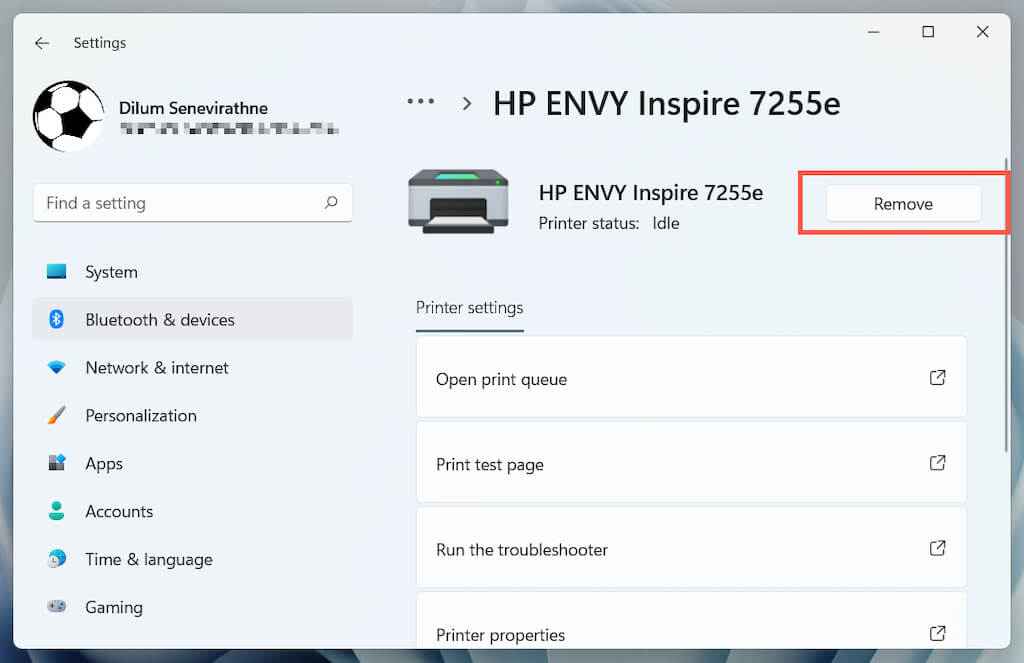Image resolution: width=1024 pixels, height=663 pixels.
Task: Click the magnifier search icon
Action: [331, 202]
